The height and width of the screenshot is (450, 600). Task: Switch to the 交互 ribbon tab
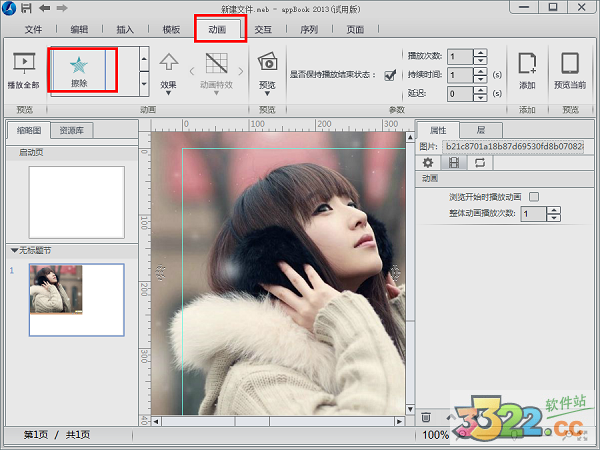[263, 30]
